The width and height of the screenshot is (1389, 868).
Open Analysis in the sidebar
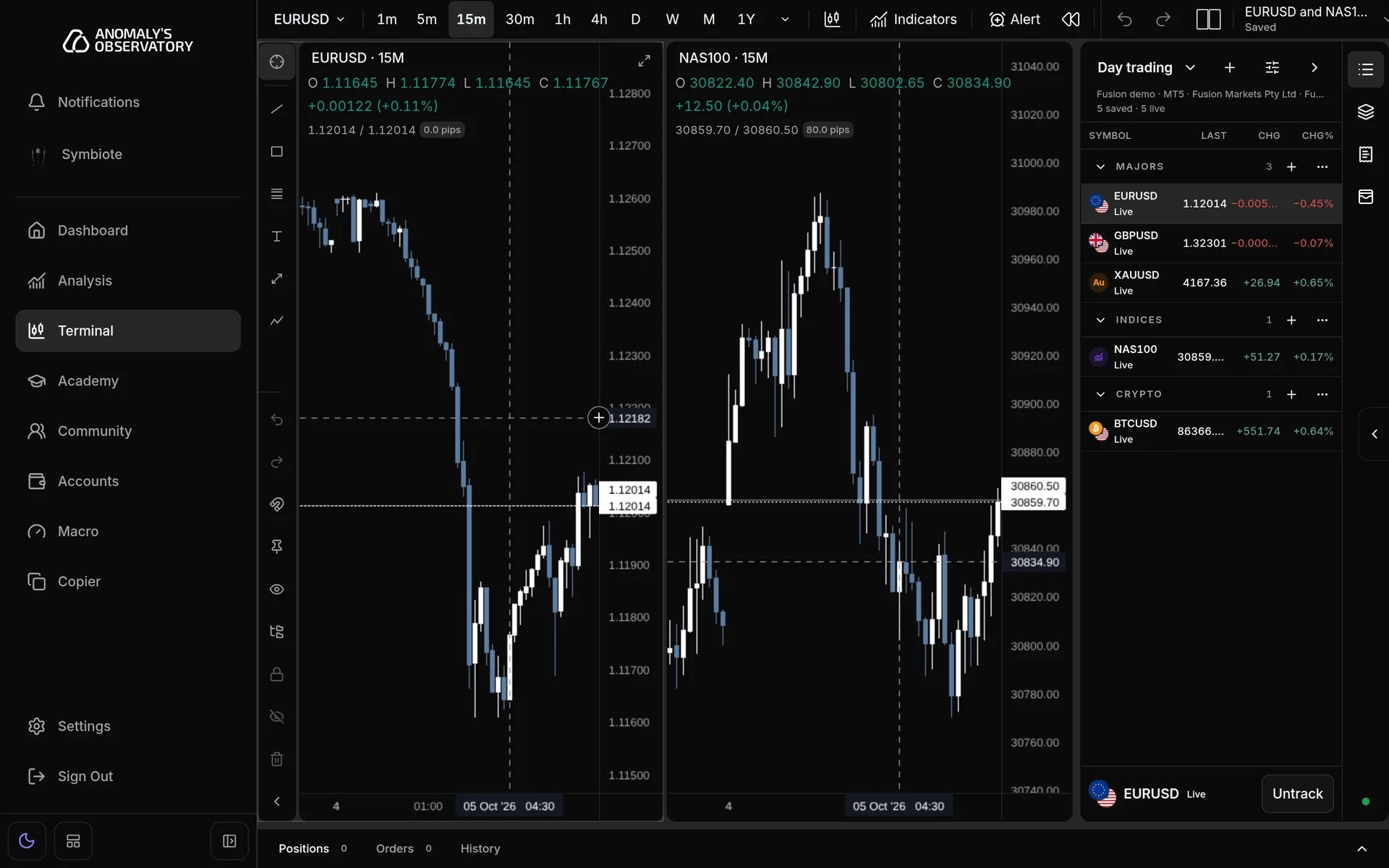coord(128,281)
